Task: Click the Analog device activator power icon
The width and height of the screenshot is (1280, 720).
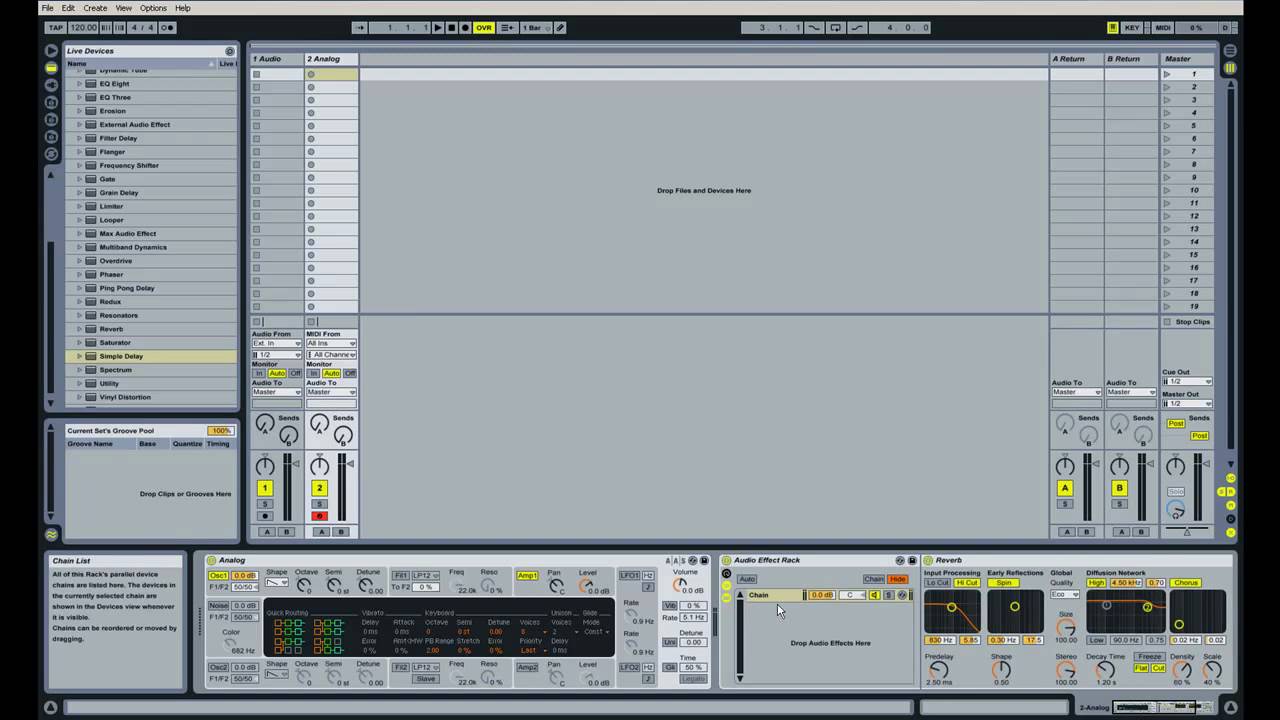Action: click(x=211, y=560)
